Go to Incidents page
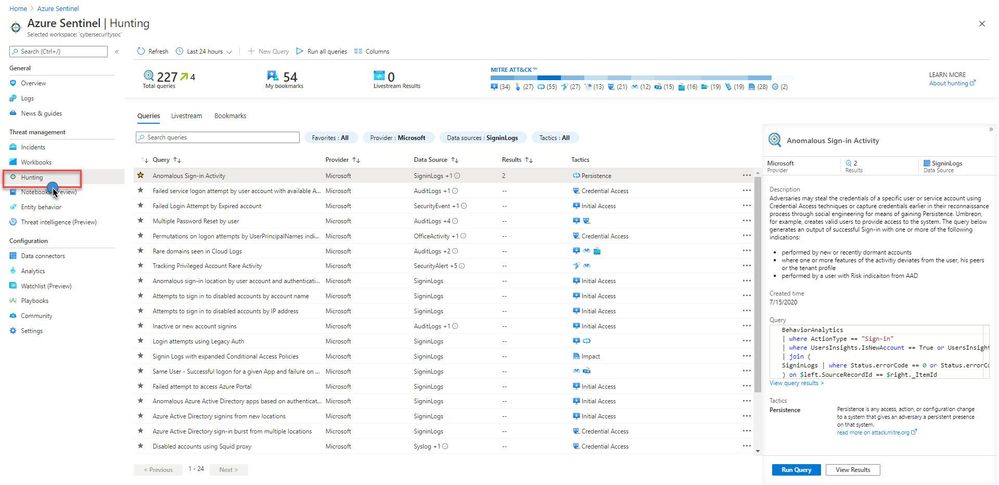The height and width of the screenshot is (485, 999). tap(33, 147)
